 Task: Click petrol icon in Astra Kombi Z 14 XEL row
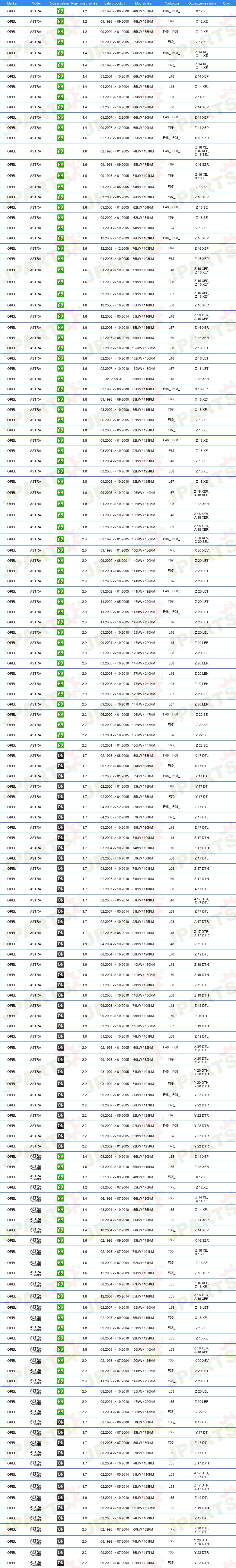pyautogui.click(x=60, y=1210)
